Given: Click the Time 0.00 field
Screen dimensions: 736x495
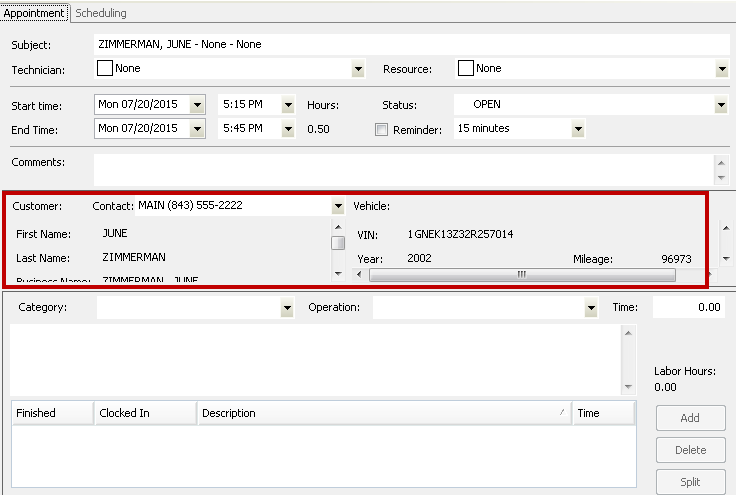Looking at the screenshot, I should click(689, 307).
